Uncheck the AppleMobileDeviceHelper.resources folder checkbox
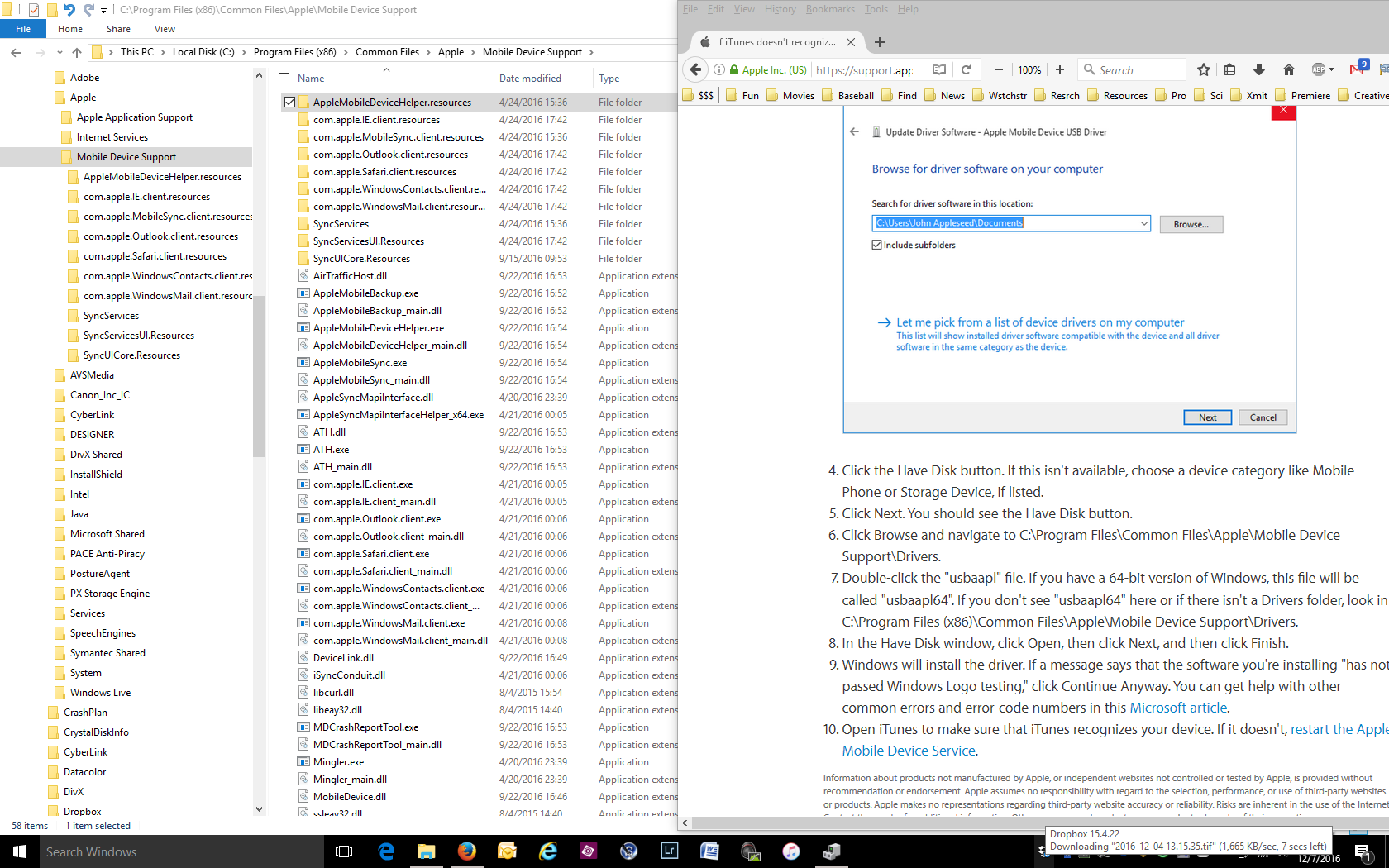 289,103
